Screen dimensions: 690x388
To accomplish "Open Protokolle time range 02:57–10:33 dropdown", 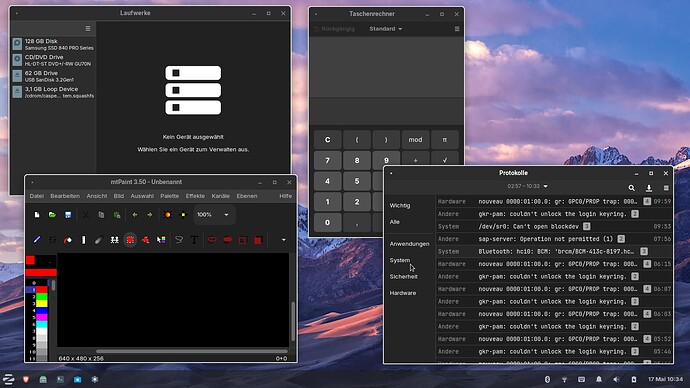I will (527, 186).
